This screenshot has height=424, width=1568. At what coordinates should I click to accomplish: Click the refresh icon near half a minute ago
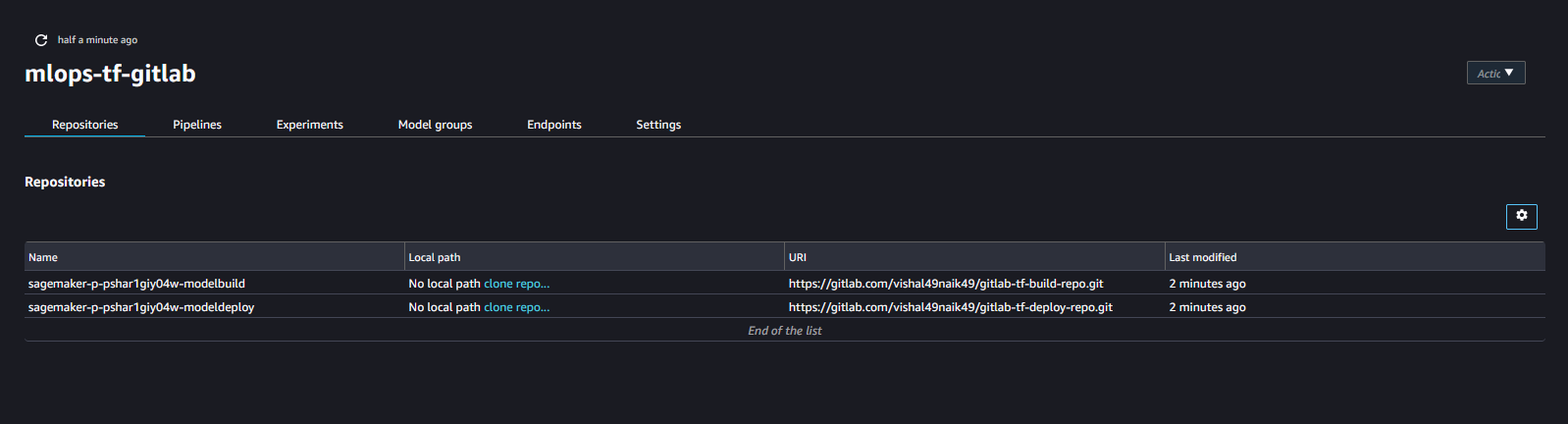pos(41,40)
